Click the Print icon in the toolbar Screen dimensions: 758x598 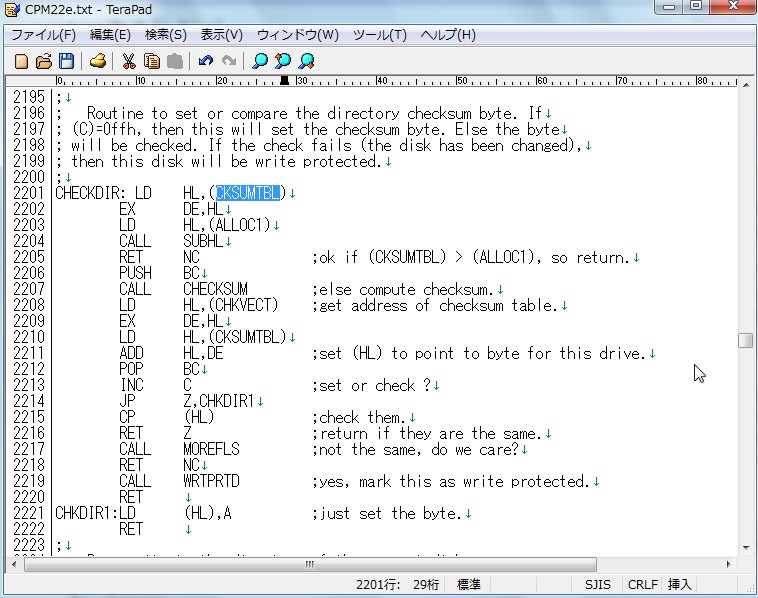[98, 61]
